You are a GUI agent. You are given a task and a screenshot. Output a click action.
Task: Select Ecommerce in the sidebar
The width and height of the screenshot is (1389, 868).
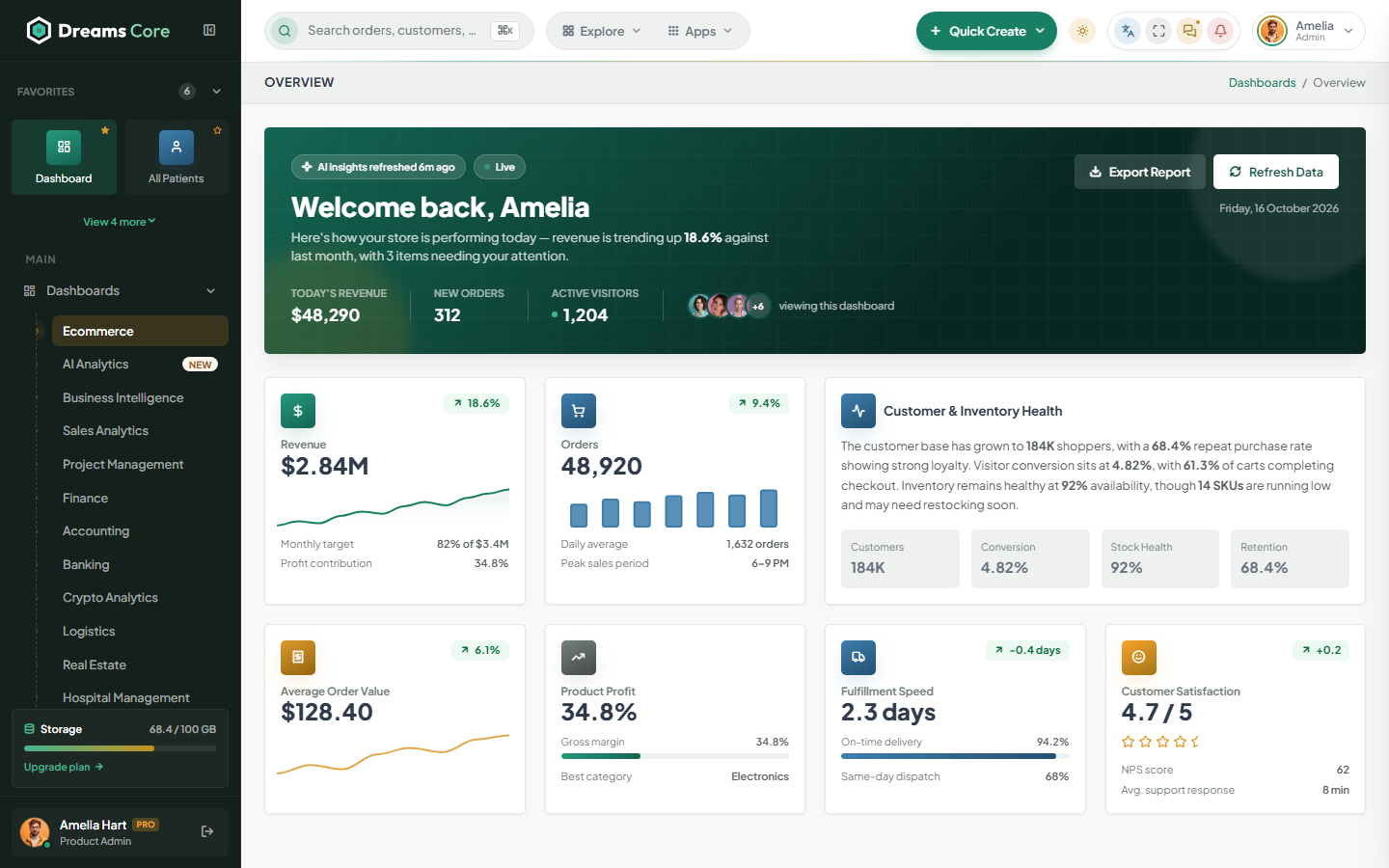(140, 331)
